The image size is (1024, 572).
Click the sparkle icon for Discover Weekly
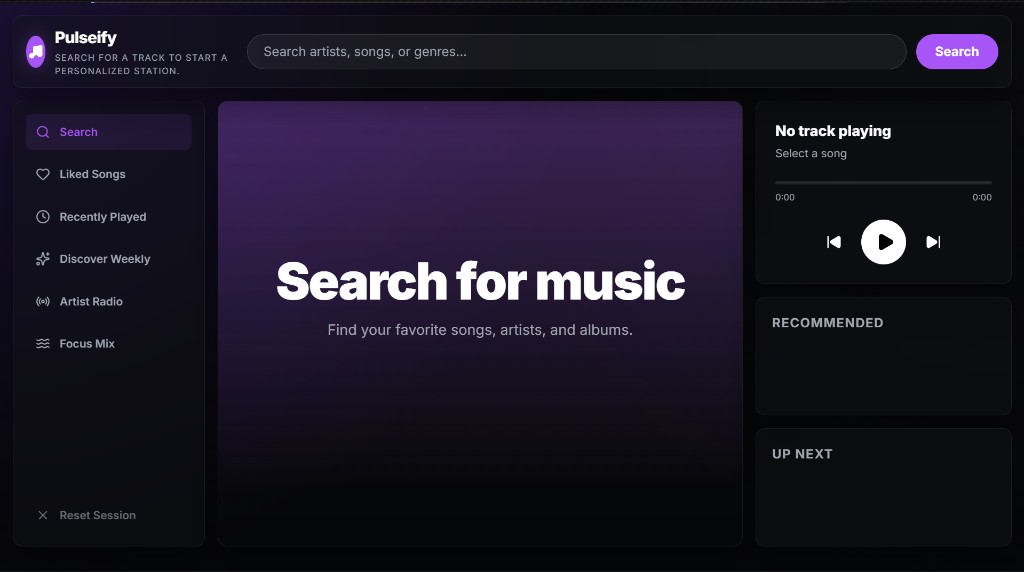pyautogui.click(x=43, y=259)
